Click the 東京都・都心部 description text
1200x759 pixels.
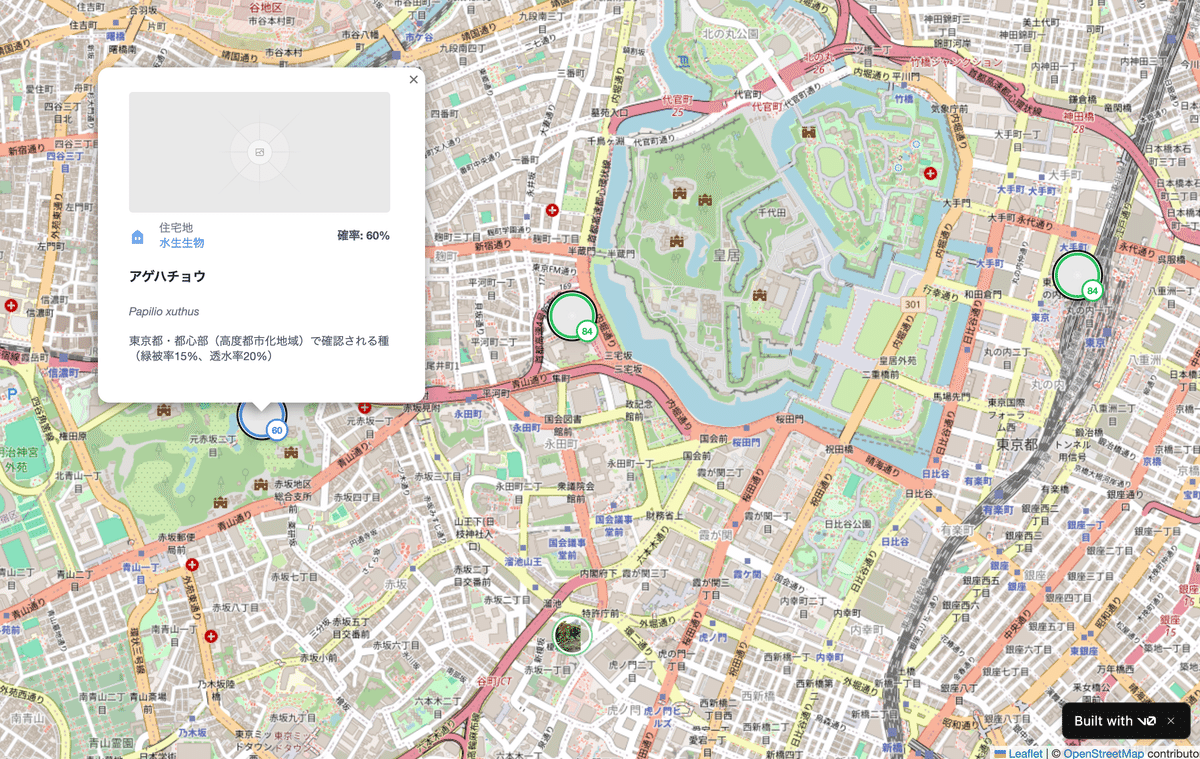[x=259, y=348]
